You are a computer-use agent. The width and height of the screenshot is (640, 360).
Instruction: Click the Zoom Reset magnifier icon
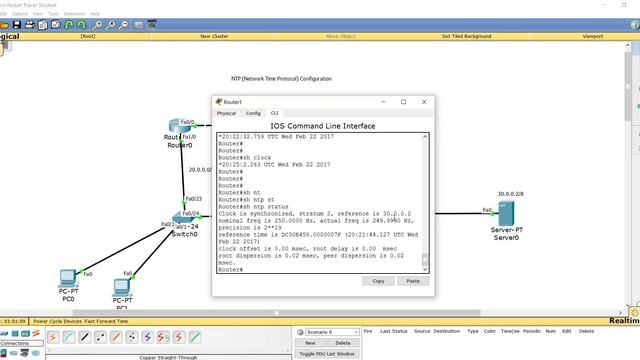coord(110,25)
